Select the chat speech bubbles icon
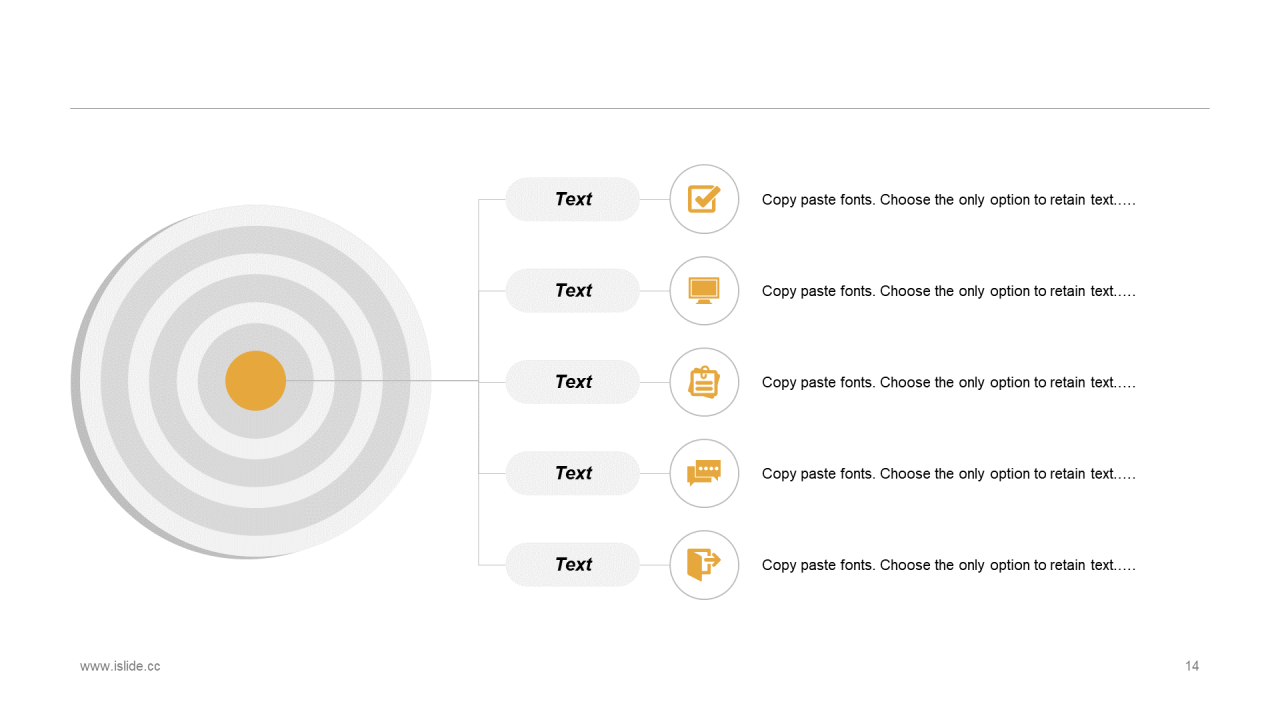This screenshot has height=720, width=1280. (704, 473)
